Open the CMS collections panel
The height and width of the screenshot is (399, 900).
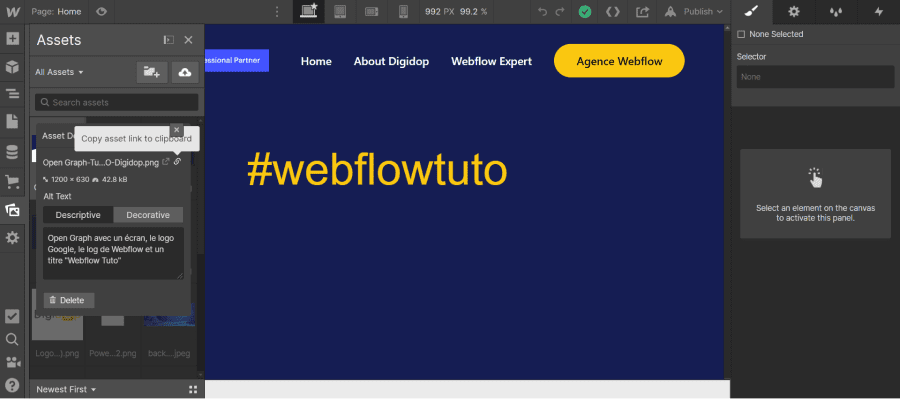click(12, 152)
